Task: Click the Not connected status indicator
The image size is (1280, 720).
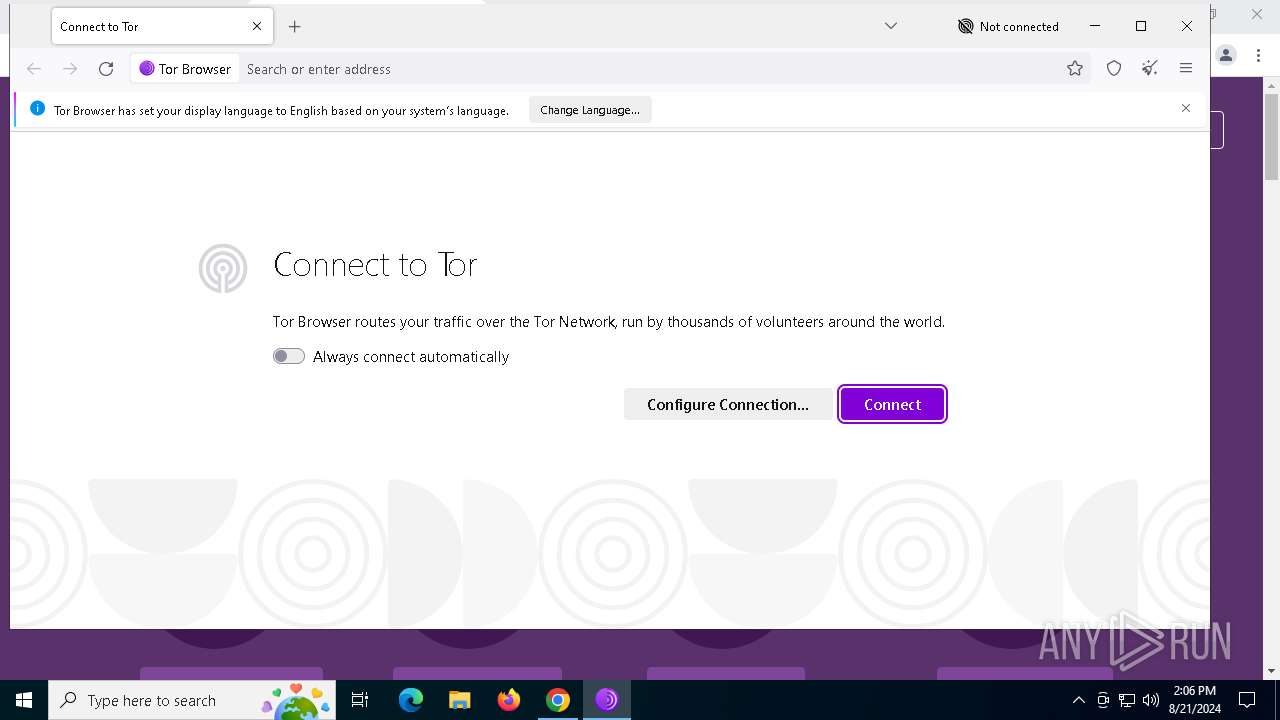Action: click(1008, 27)
